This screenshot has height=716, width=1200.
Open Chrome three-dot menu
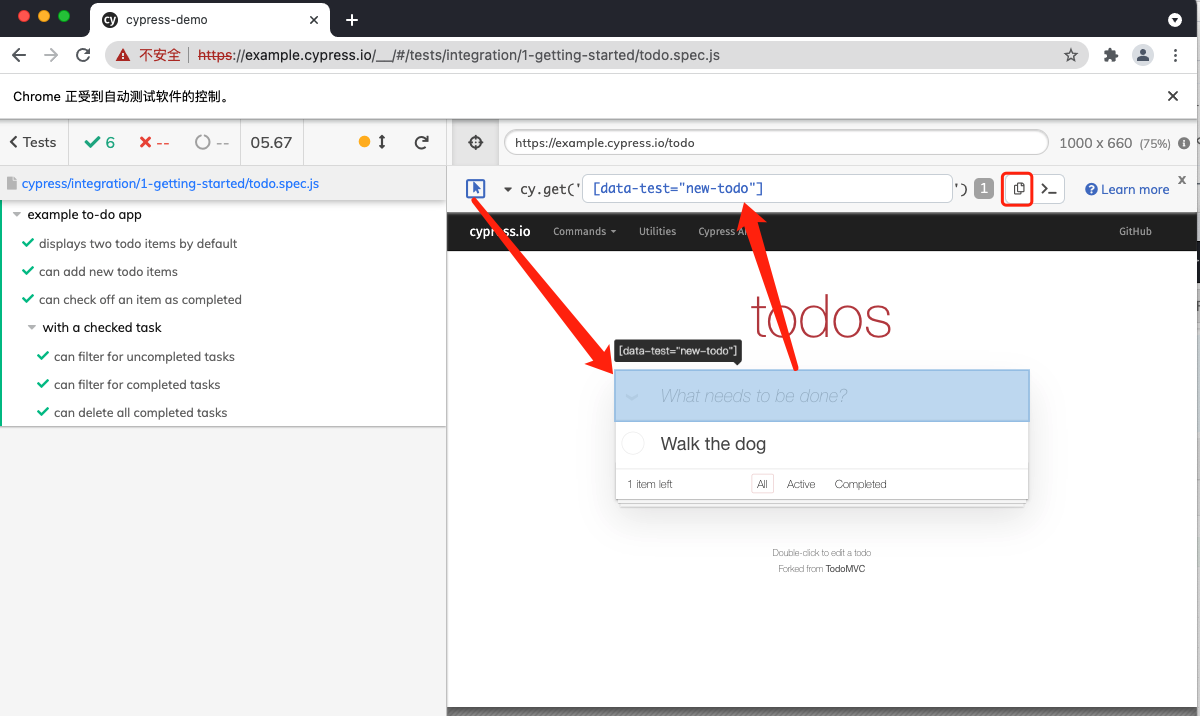point(1176,56)
